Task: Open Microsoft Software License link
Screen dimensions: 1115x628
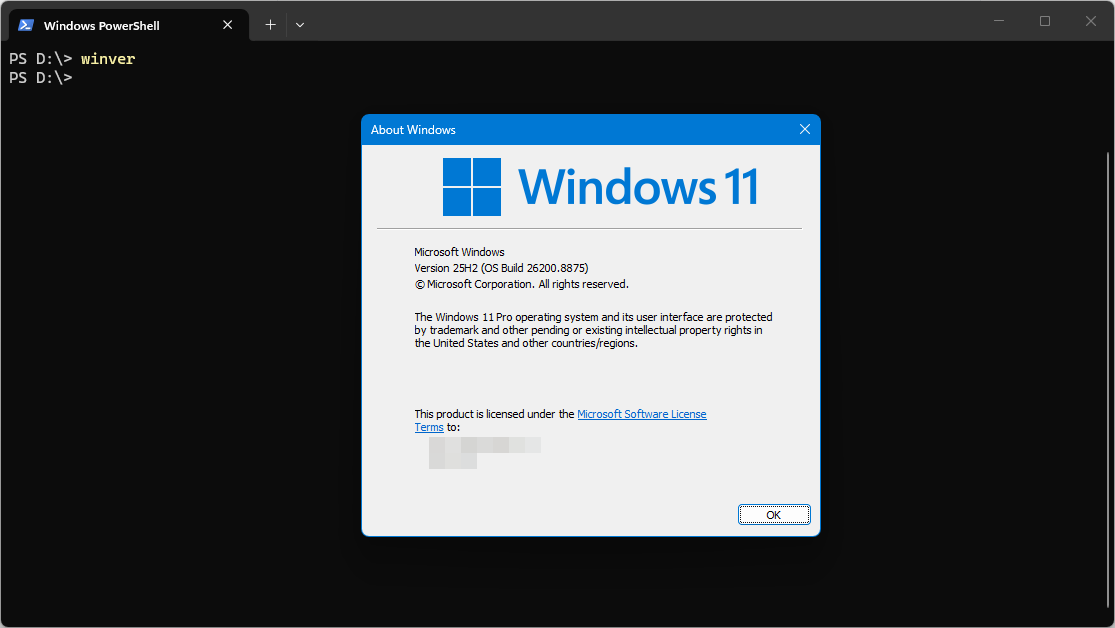Action: (x=641, y=414)
